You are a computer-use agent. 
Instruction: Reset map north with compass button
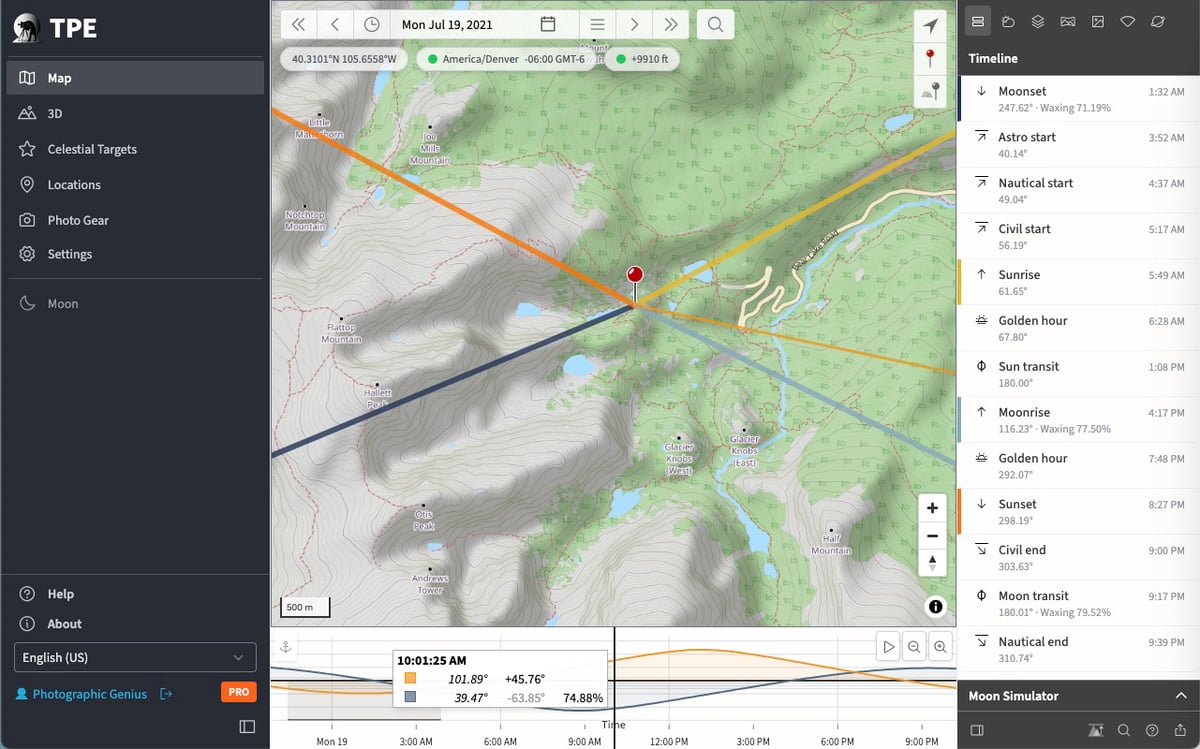tap(932, 562)
